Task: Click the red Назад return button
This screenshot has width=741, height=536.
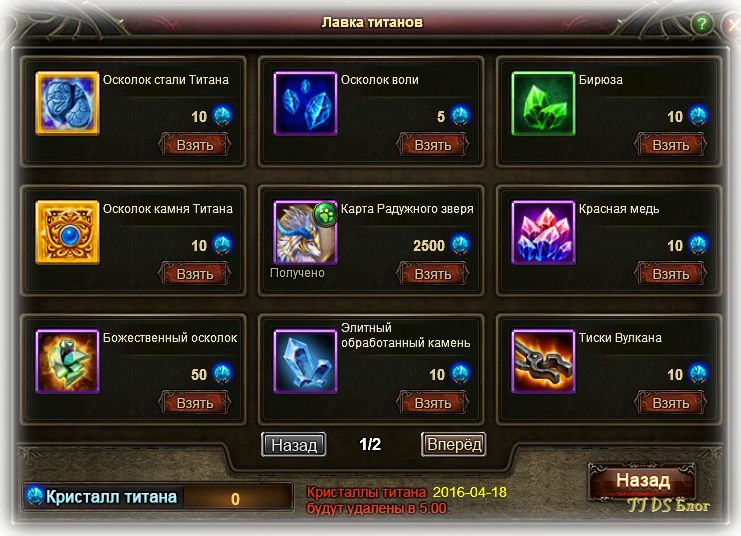Action: point(642,481)
